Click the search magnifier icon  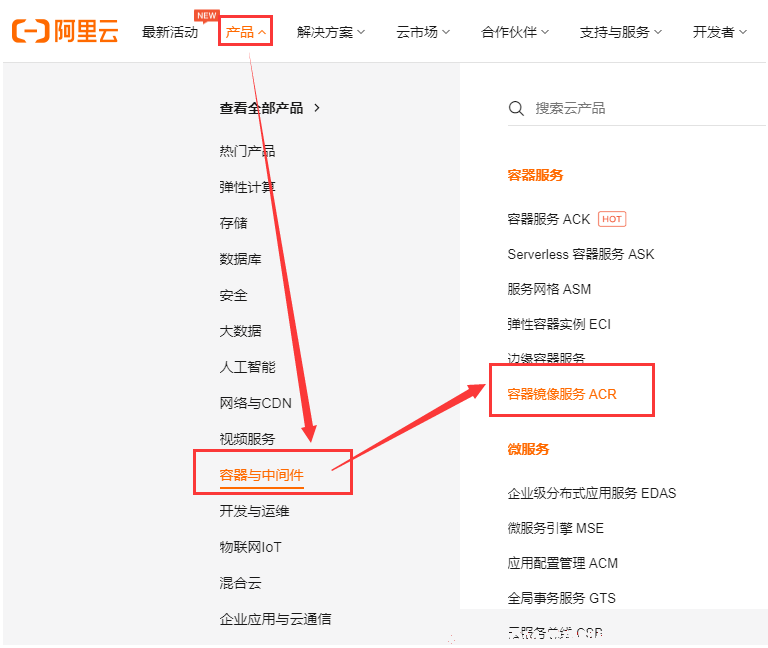516,108
